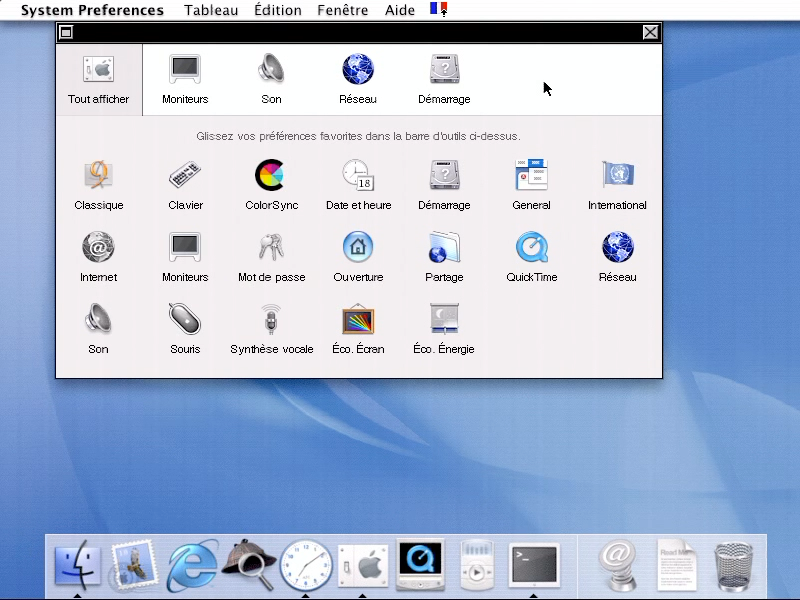Open Démarrage in the main preferences grid
The image size is (800, 600).
pos(444,185)
